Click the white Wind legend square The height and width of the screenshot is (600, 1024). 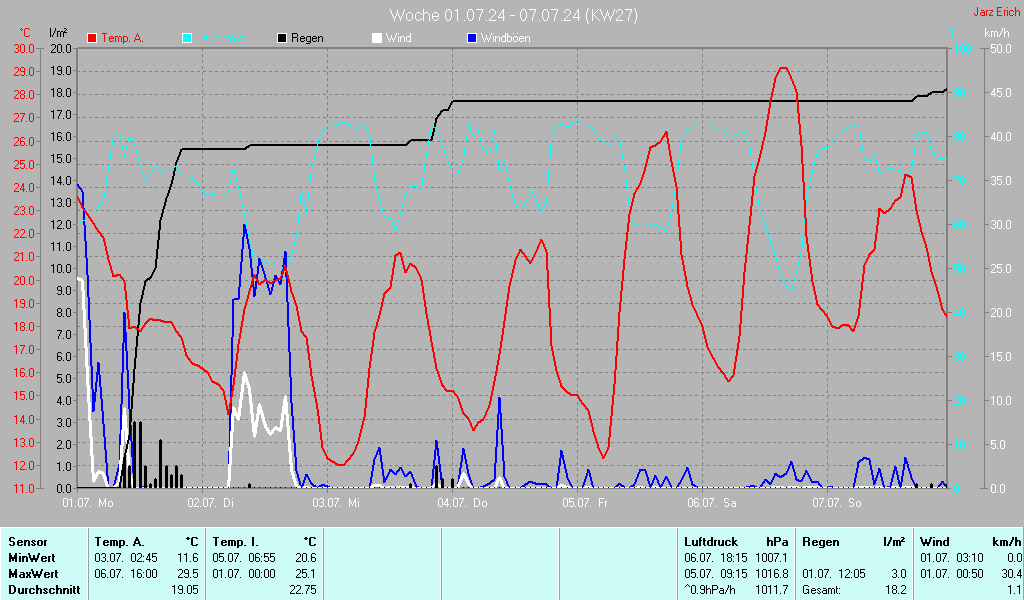pos(377,38)
